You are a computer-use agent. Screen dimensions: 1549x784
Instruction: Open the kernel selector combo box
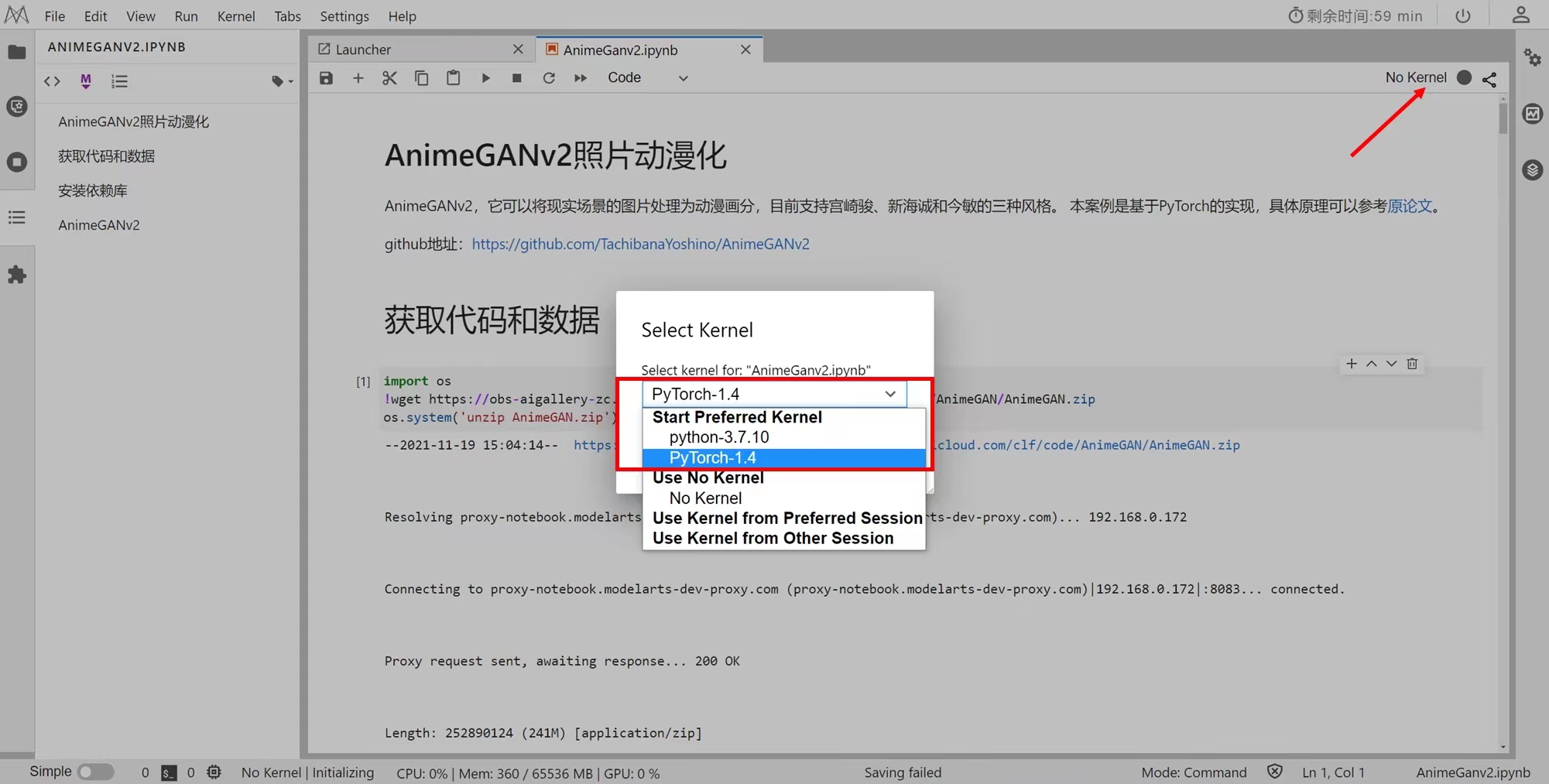773,394
